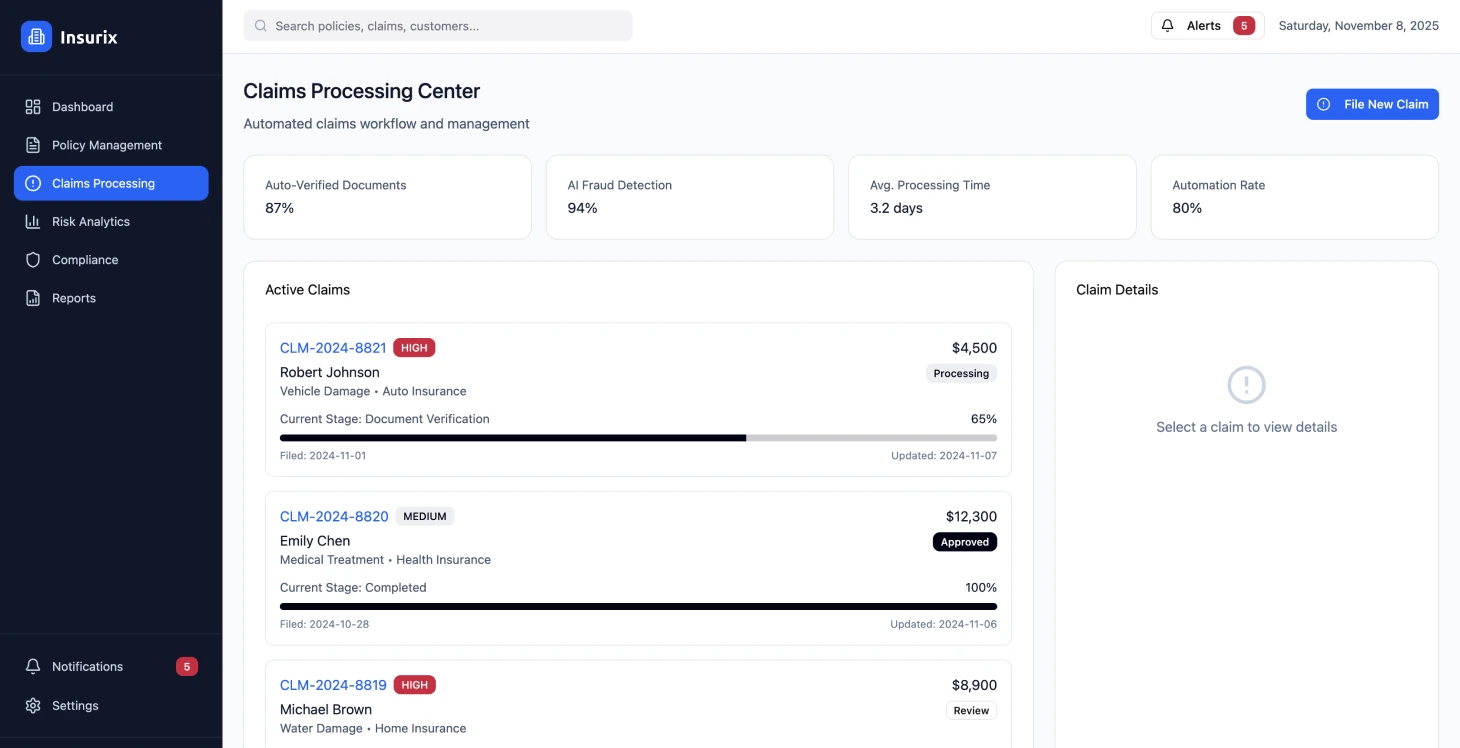Click the Document Verification progress bar
This screenshot has height=748, width=1460.
click(x=638, y=438)
